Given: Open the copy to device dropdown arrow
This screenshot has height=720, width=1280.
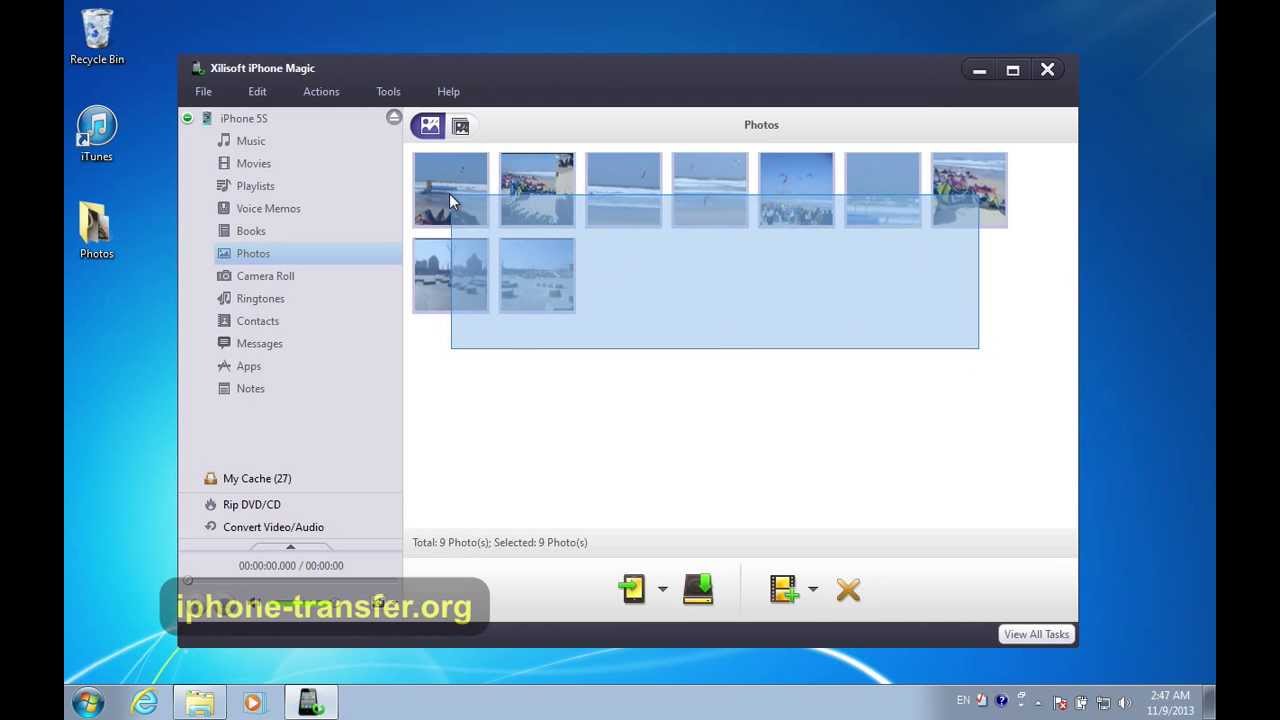Looking at the screenshot, I should tap(662, 590).
